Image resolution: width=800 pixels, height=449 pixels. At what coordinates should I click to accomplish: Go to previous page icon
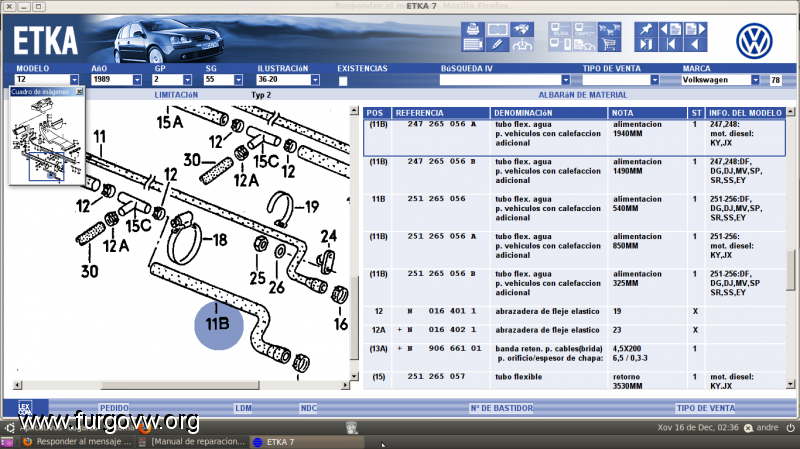tap(670, 29)
